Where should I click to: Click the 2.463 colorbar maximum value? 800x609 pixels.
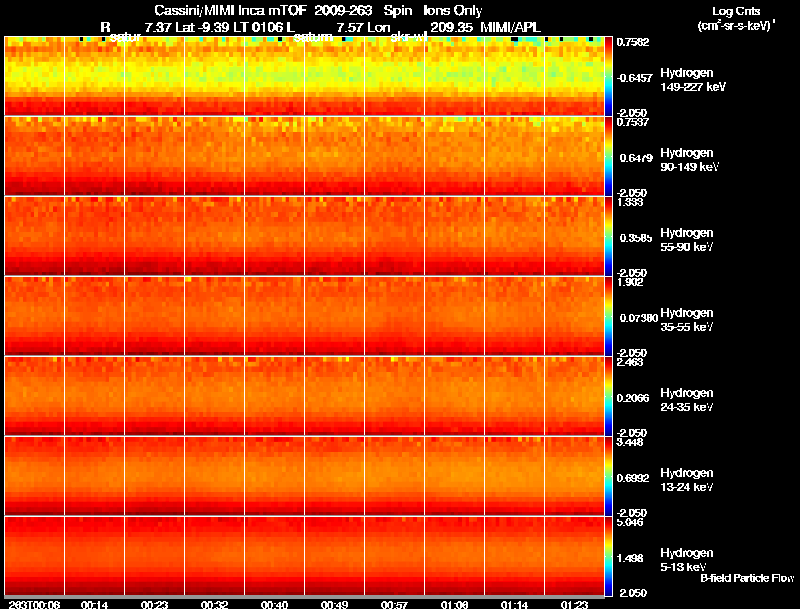coord(630,362)
